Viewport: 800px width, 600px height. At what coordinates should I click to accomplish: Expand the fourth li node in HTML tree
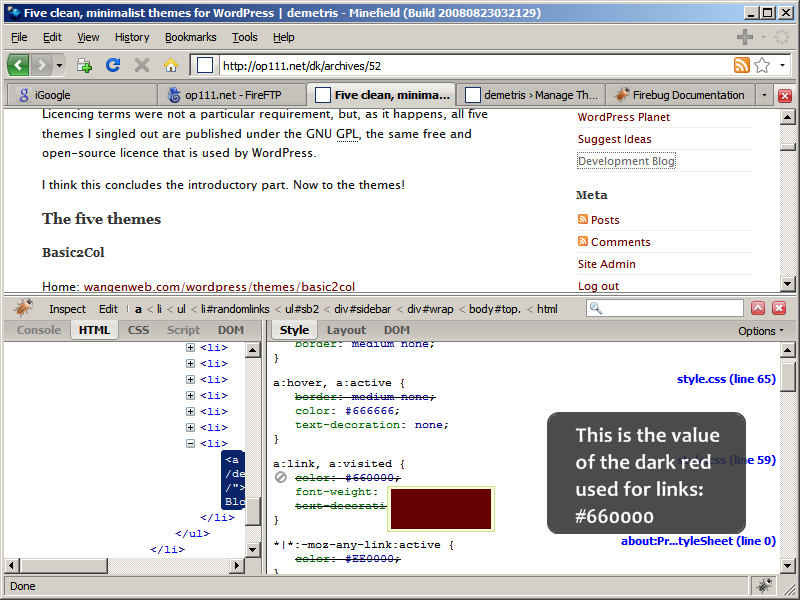click(x=190, y=395)
